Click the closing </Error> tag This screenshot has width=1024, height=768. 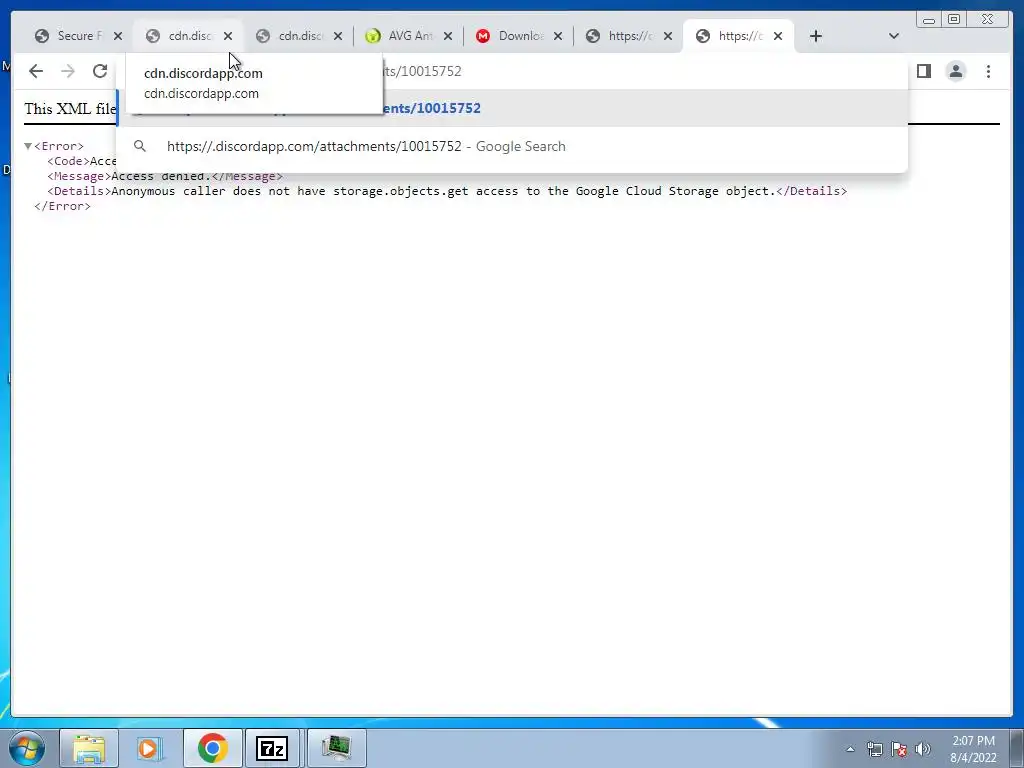[x=63, y=206]
